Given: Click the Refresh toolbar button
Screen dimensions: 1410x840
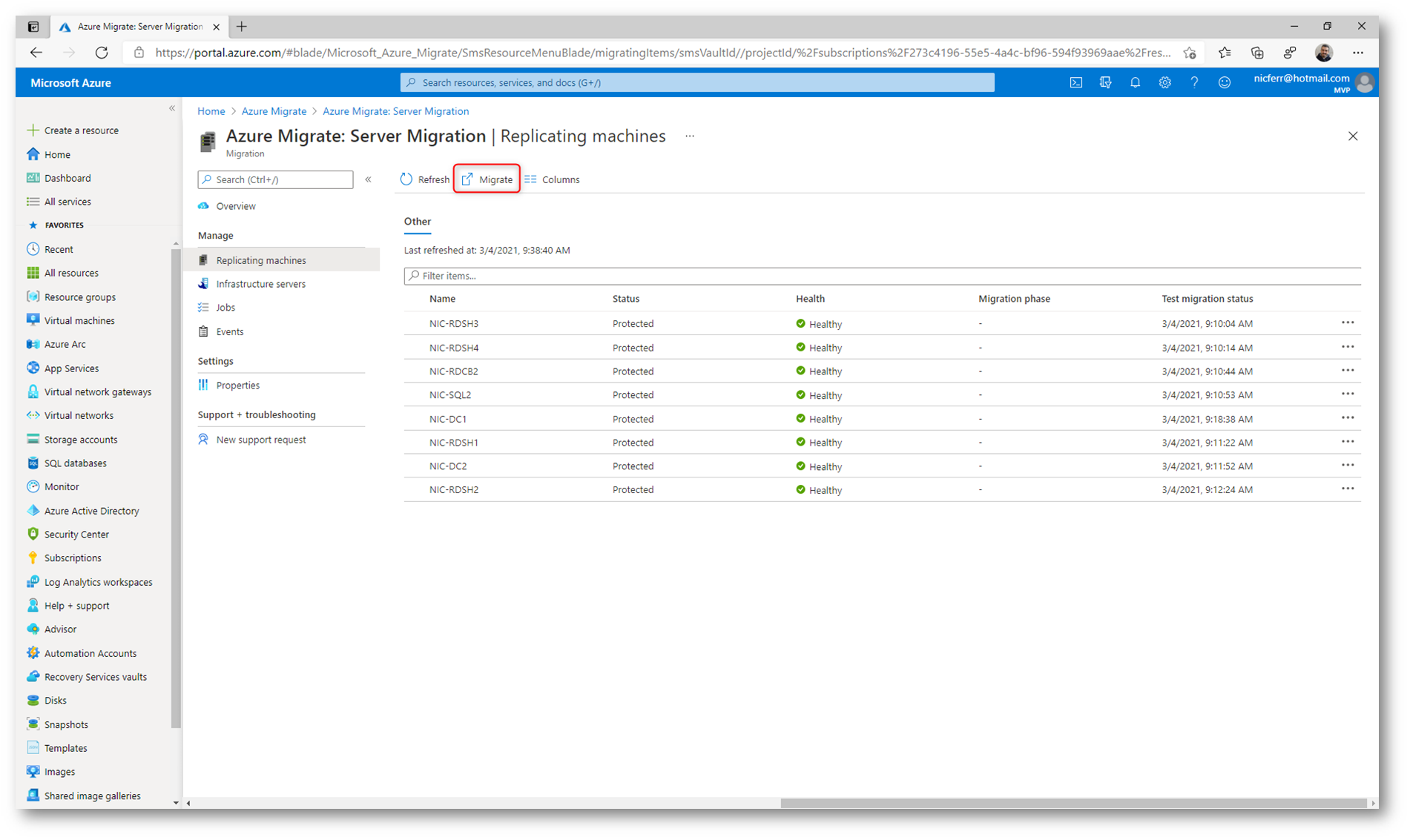Looking at the screenshot, I should pyautogui.click(x=425, y=179).
